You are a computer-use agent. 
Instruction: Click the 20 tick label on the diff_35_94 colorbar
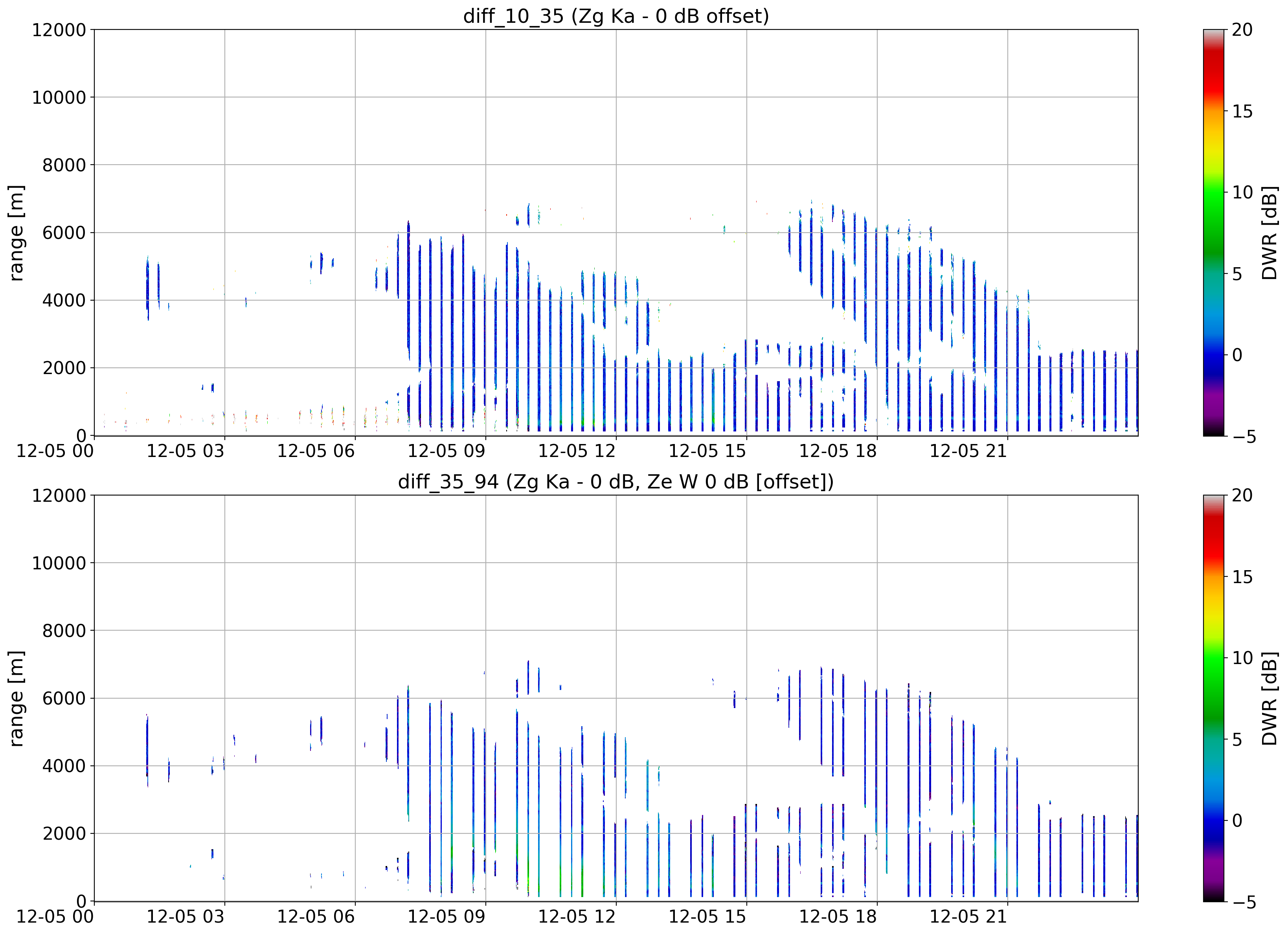[1242, 495]
